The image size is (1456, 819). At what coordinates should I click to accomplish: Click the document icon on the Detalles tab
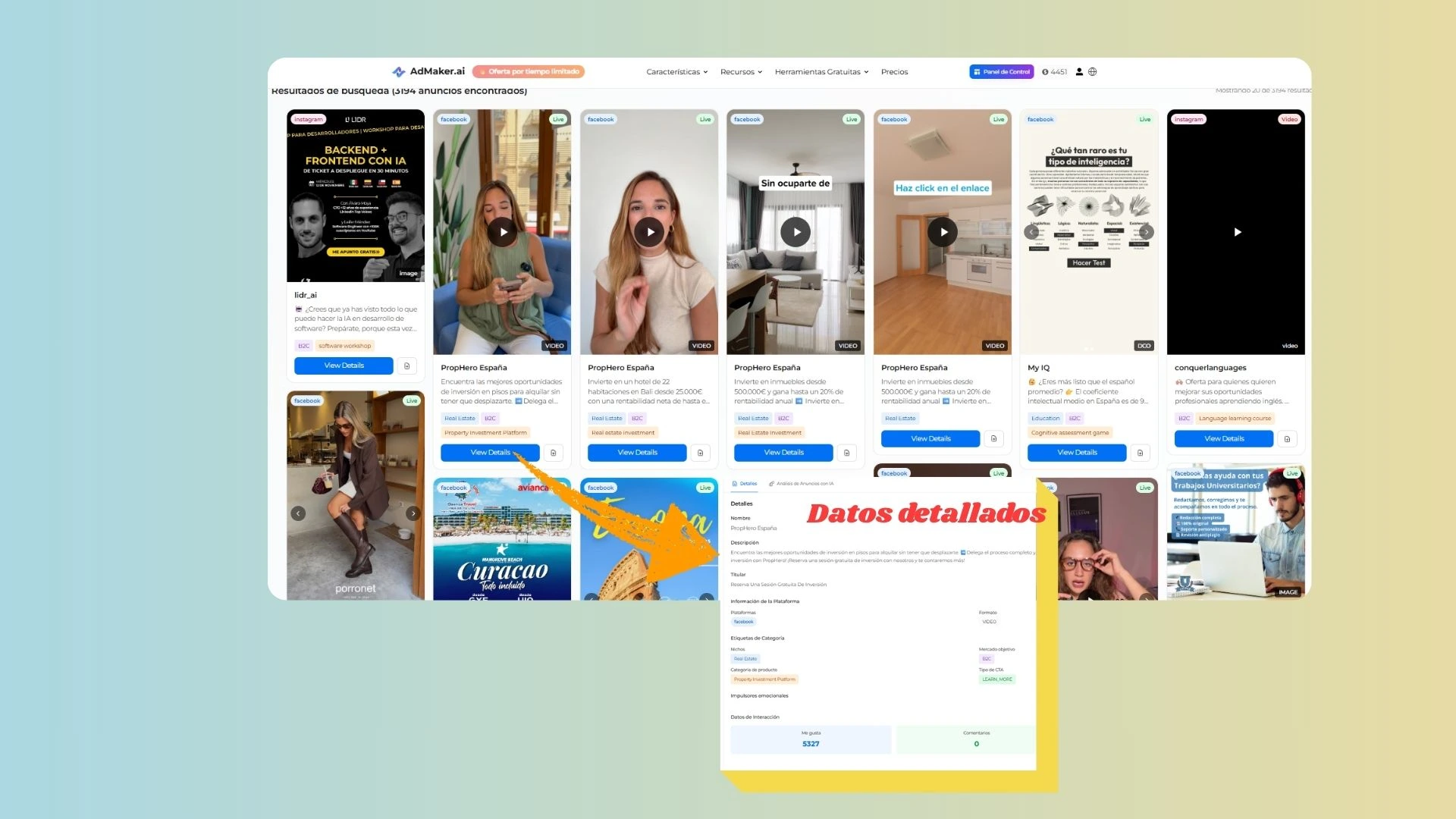(735, 483)
